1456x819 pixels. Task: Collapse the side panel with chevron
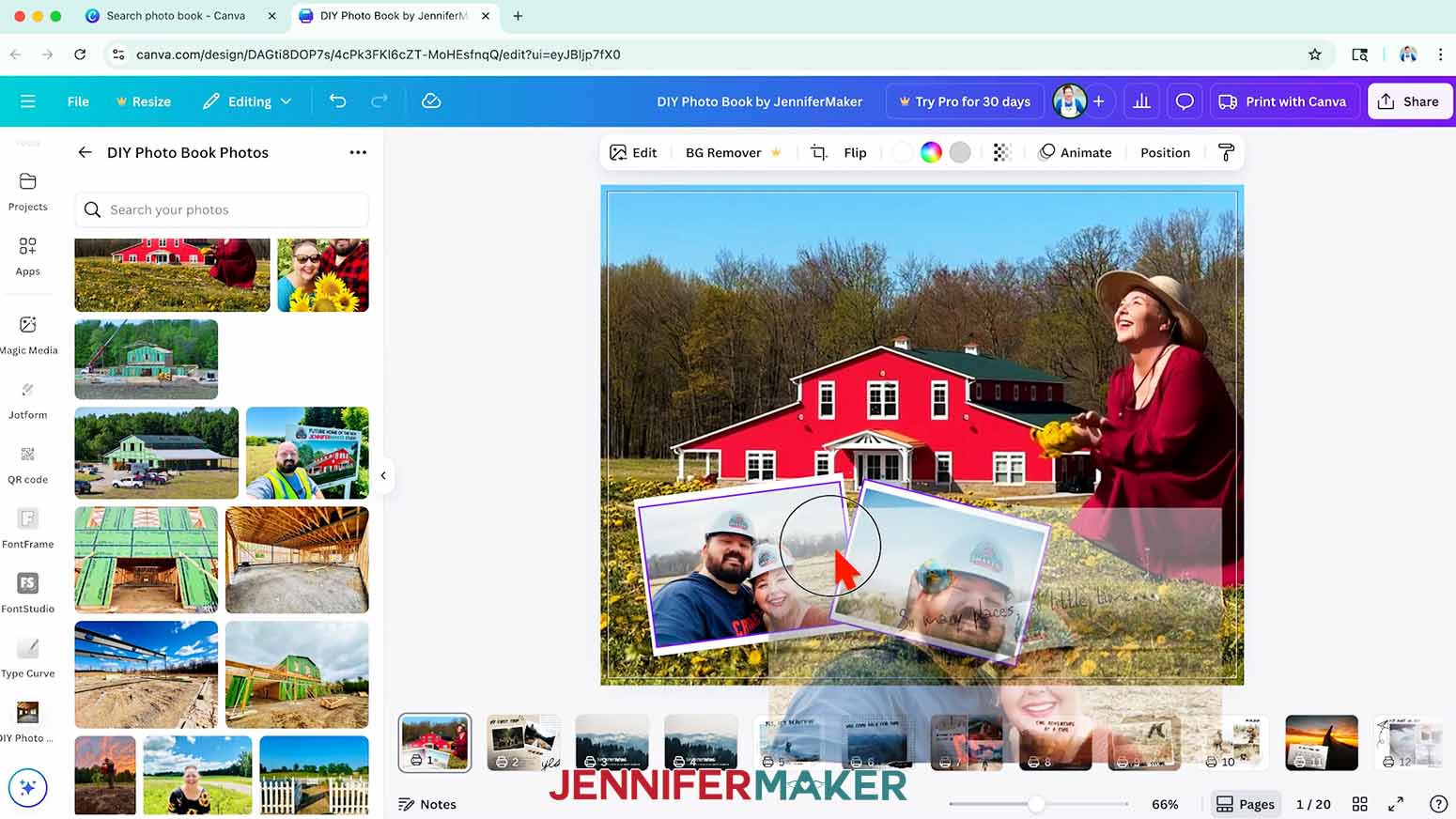click(383, 475)
